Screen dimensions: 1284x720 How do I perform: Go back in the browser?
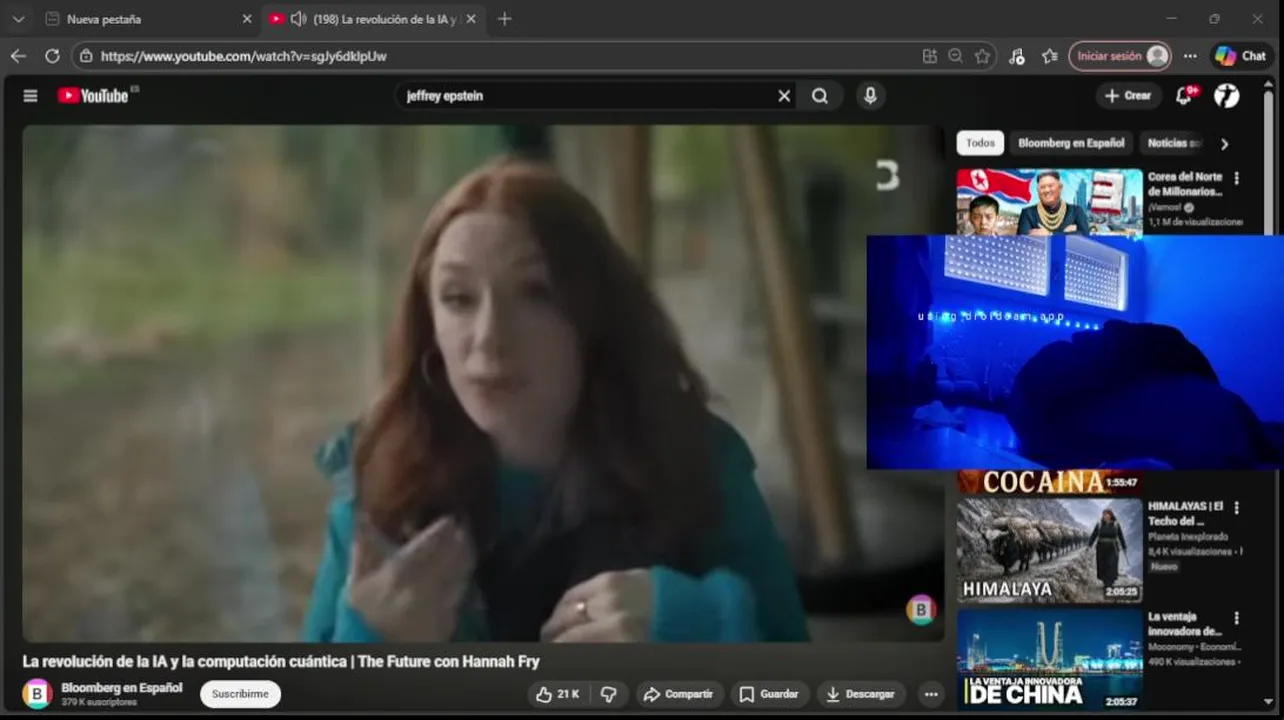pos(18,56)
